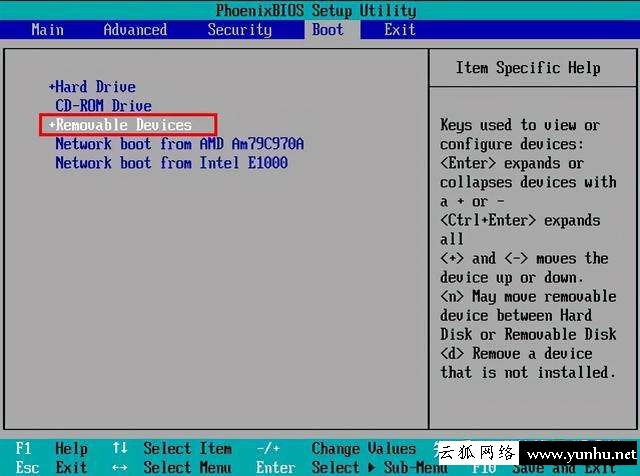The image size is (640, 476).
Task: Click up/down arrows Select Item hint
Action: [172, 449]
